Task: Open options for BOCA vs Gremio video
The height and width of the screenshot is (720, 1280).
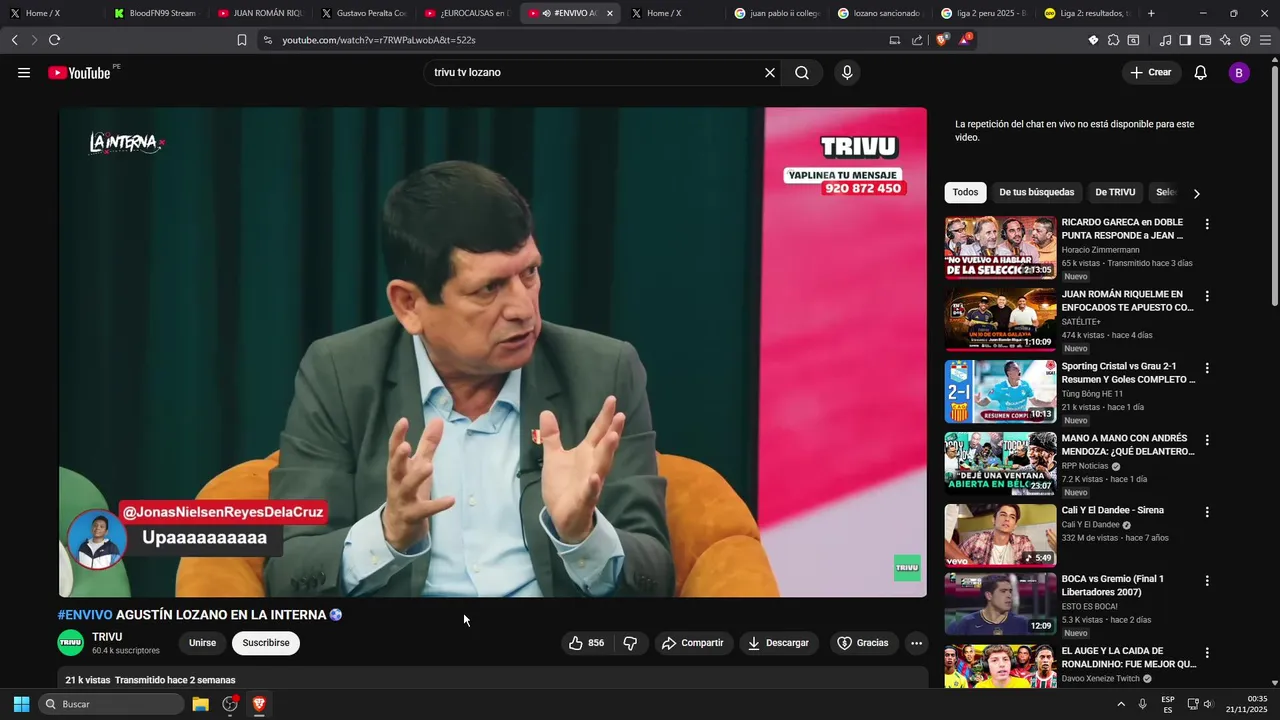Action: point(1207,580)
